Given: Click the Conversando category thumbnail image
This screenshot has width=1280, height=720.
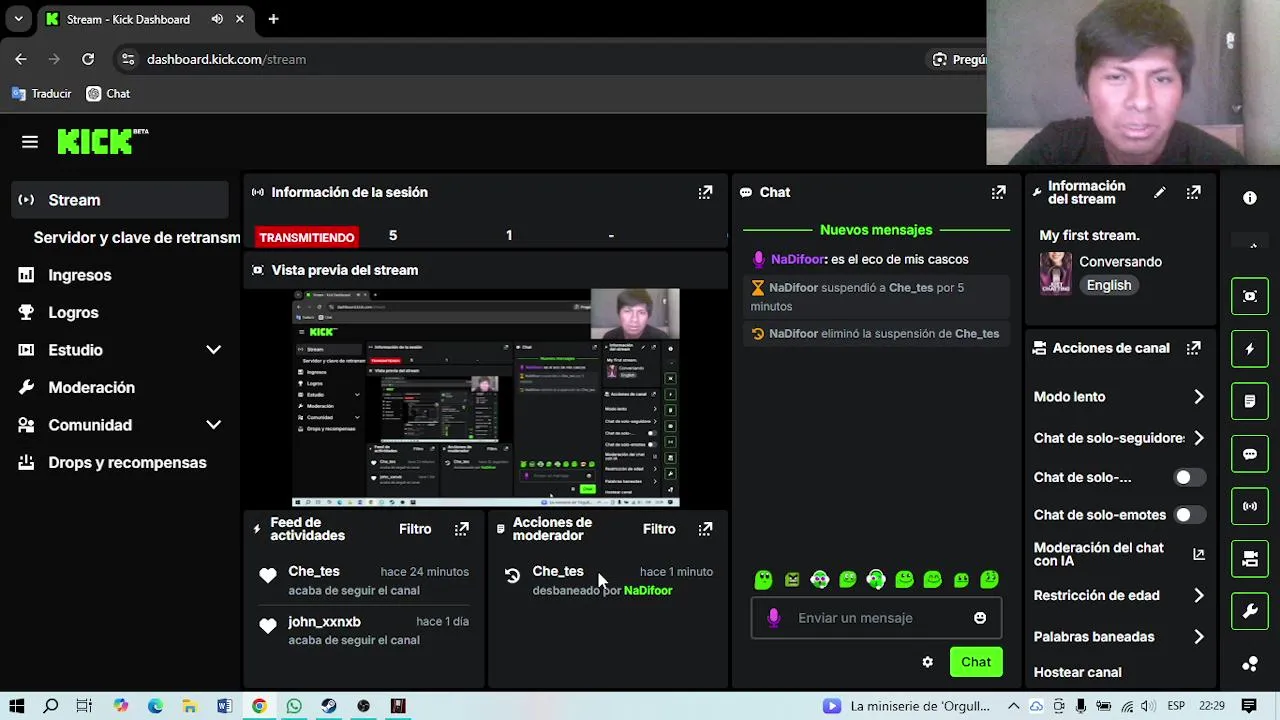Looking at the screenshot, I should [1056, 273].
